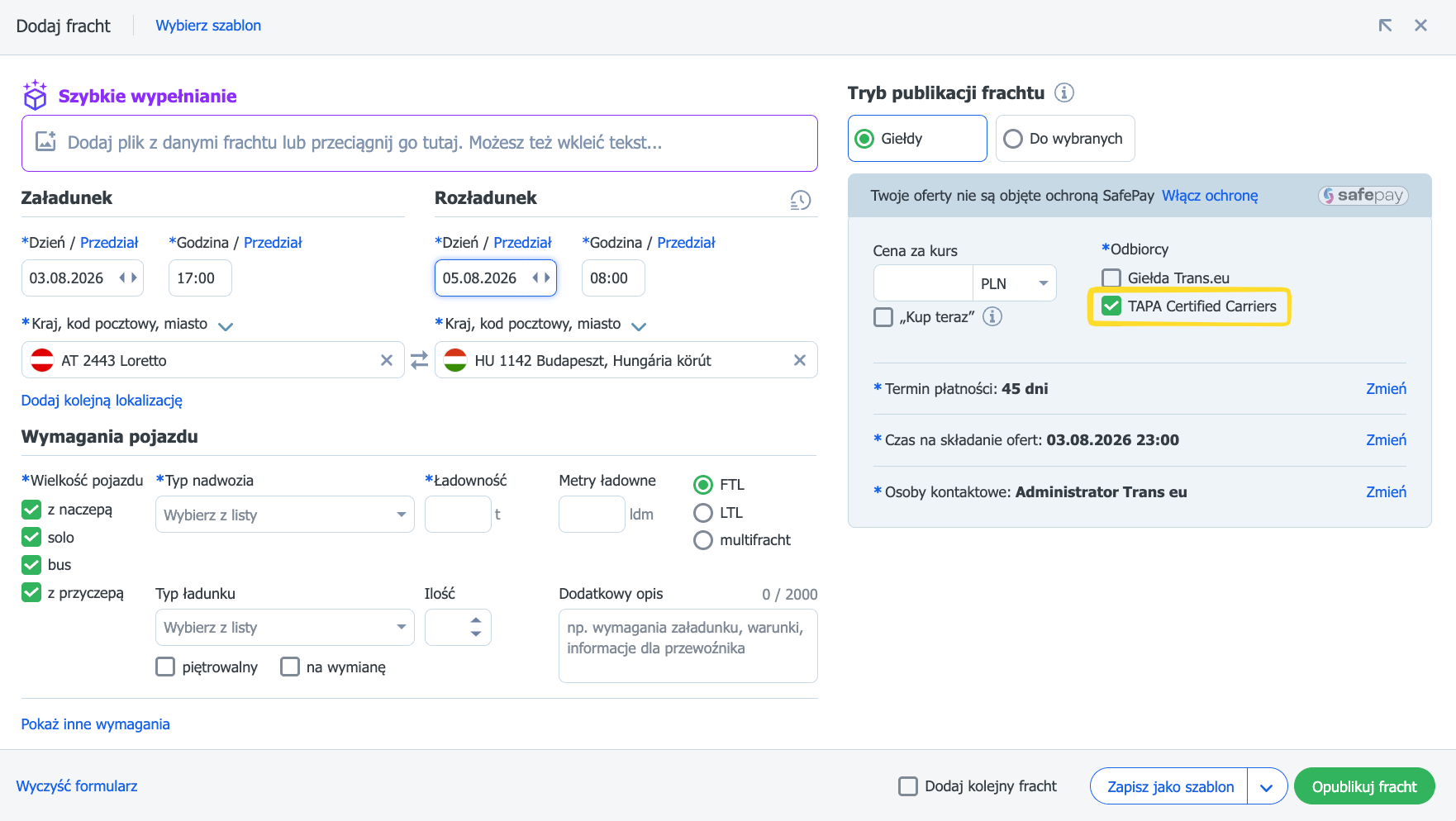The height and width of the screenshot is (821, 1456).
Task: Focus the quick fill freight data field
Action: coord(420,143)
